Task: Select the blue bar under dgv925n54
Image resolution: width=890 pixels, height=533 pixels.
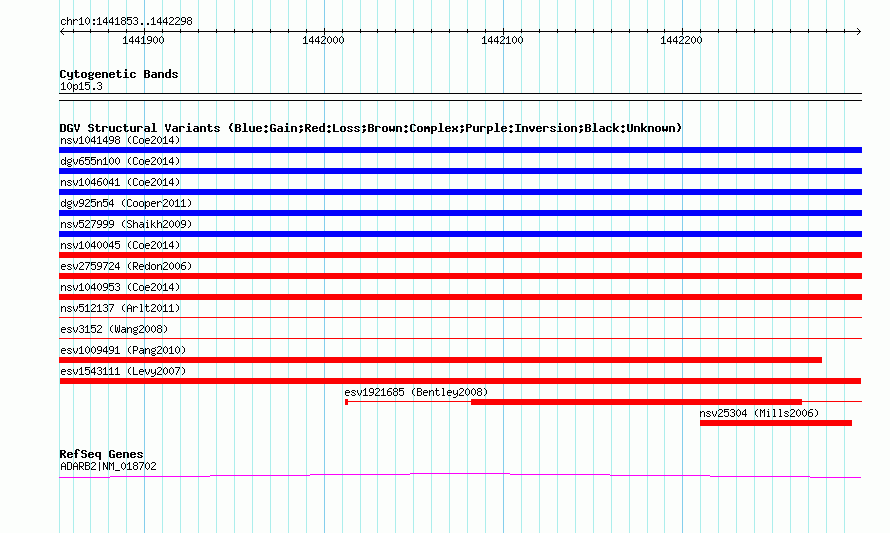Action: [460, 213]
